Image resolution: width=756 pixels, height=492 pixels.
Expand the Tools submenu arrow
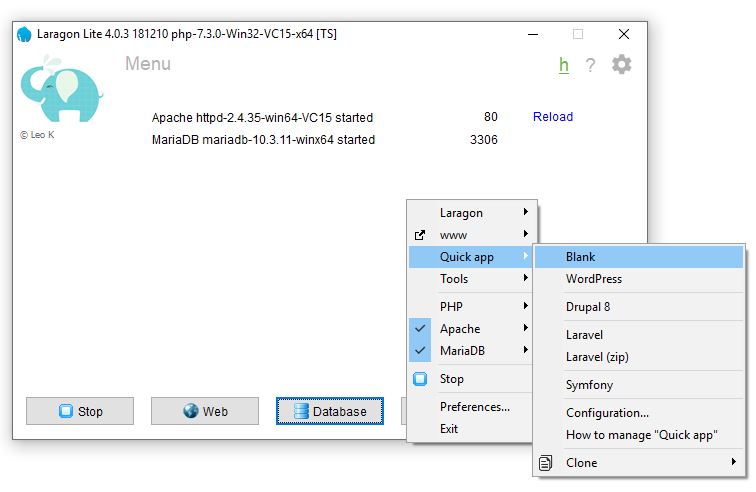[526, 278]
